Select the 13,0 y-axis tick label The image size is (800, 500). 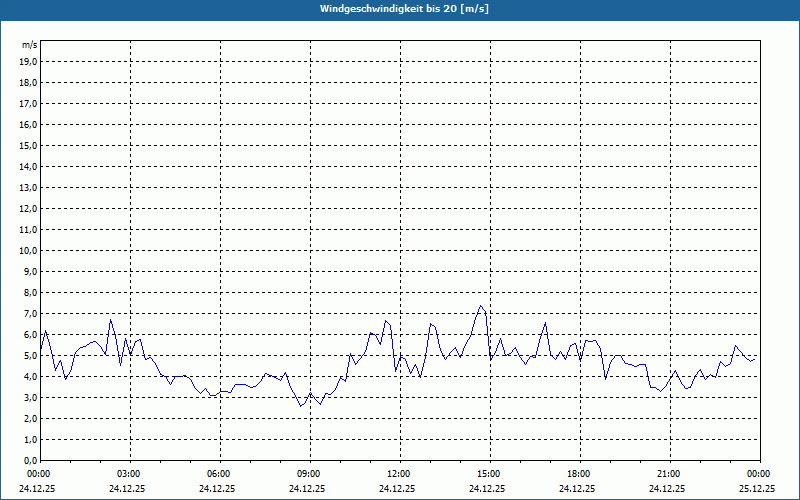pyautogui.click(x=28, y=187)
